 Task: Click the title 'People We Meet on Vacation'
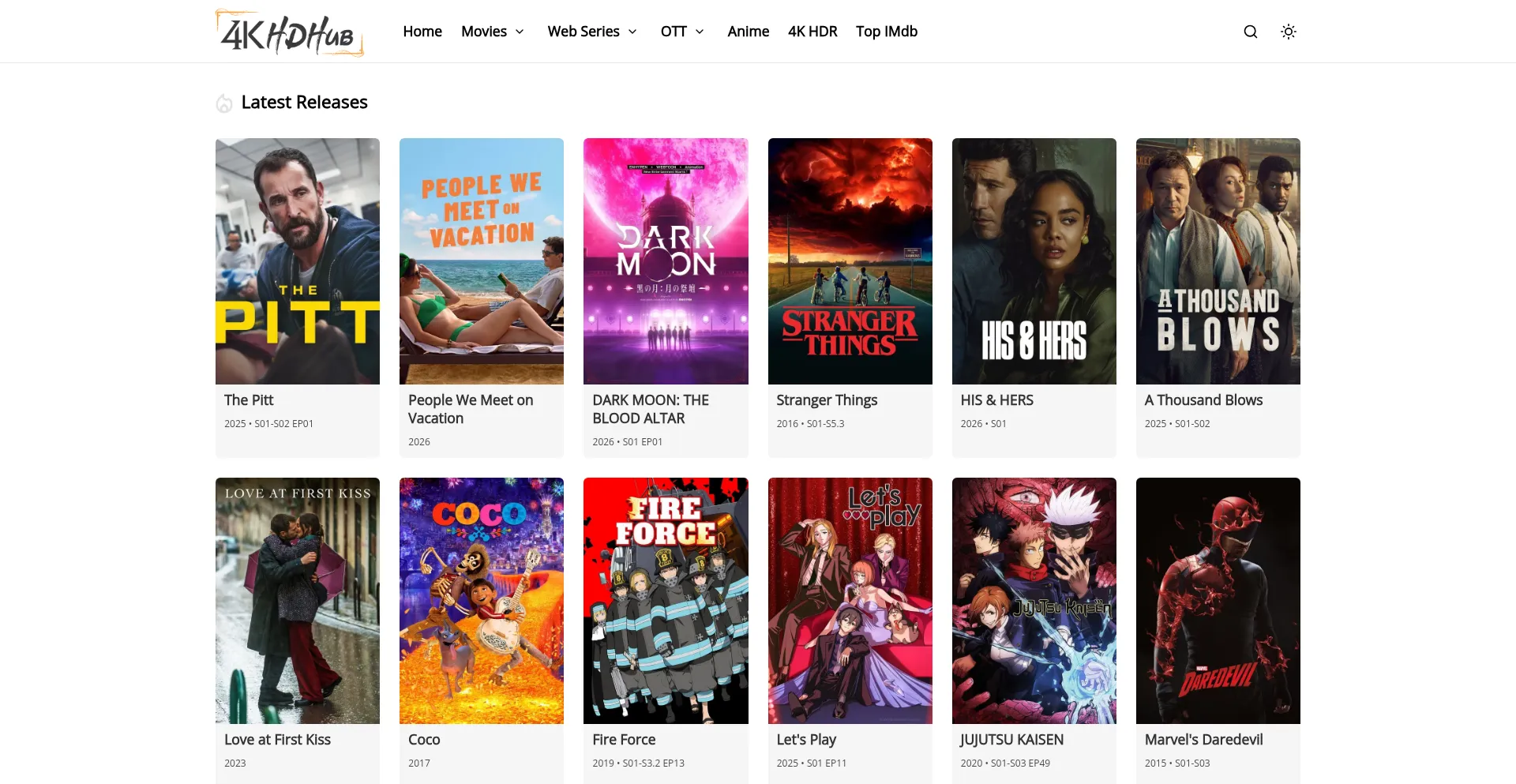471,409
